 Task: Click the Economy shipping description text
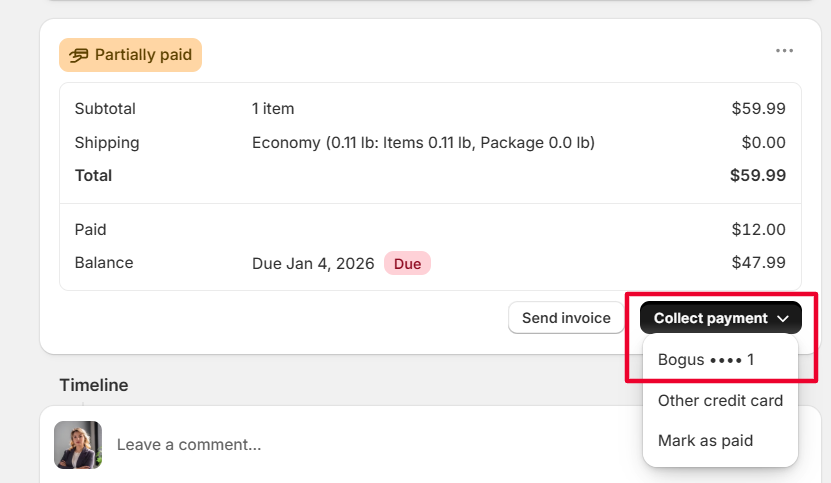point(423,143)
